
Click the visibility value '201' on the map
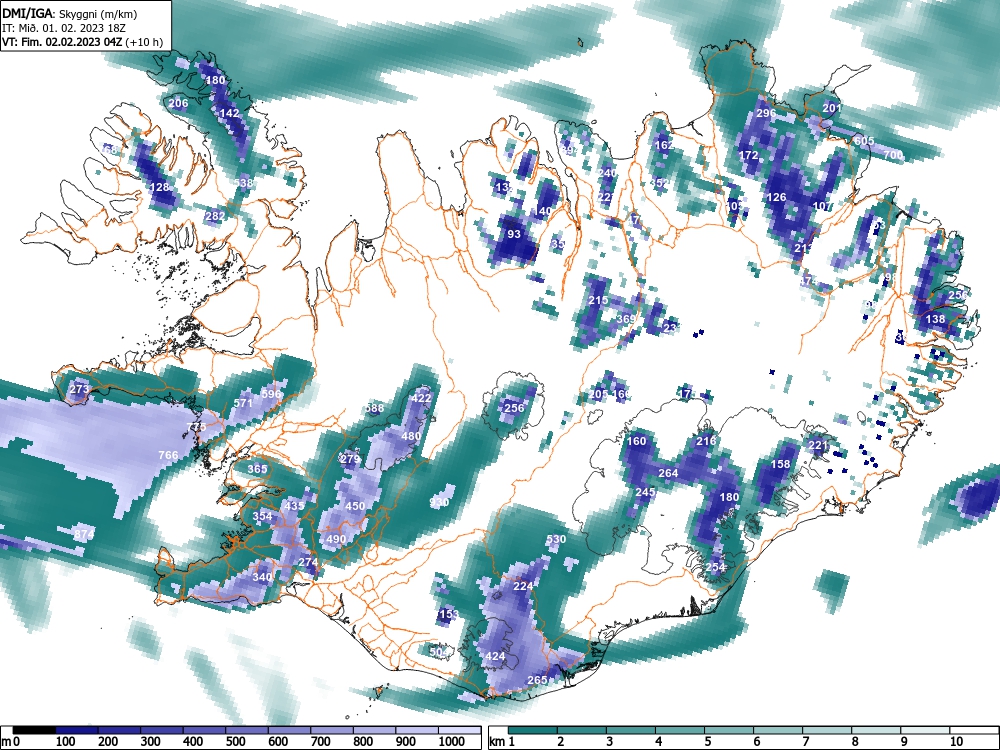click(x=832, y=108)
